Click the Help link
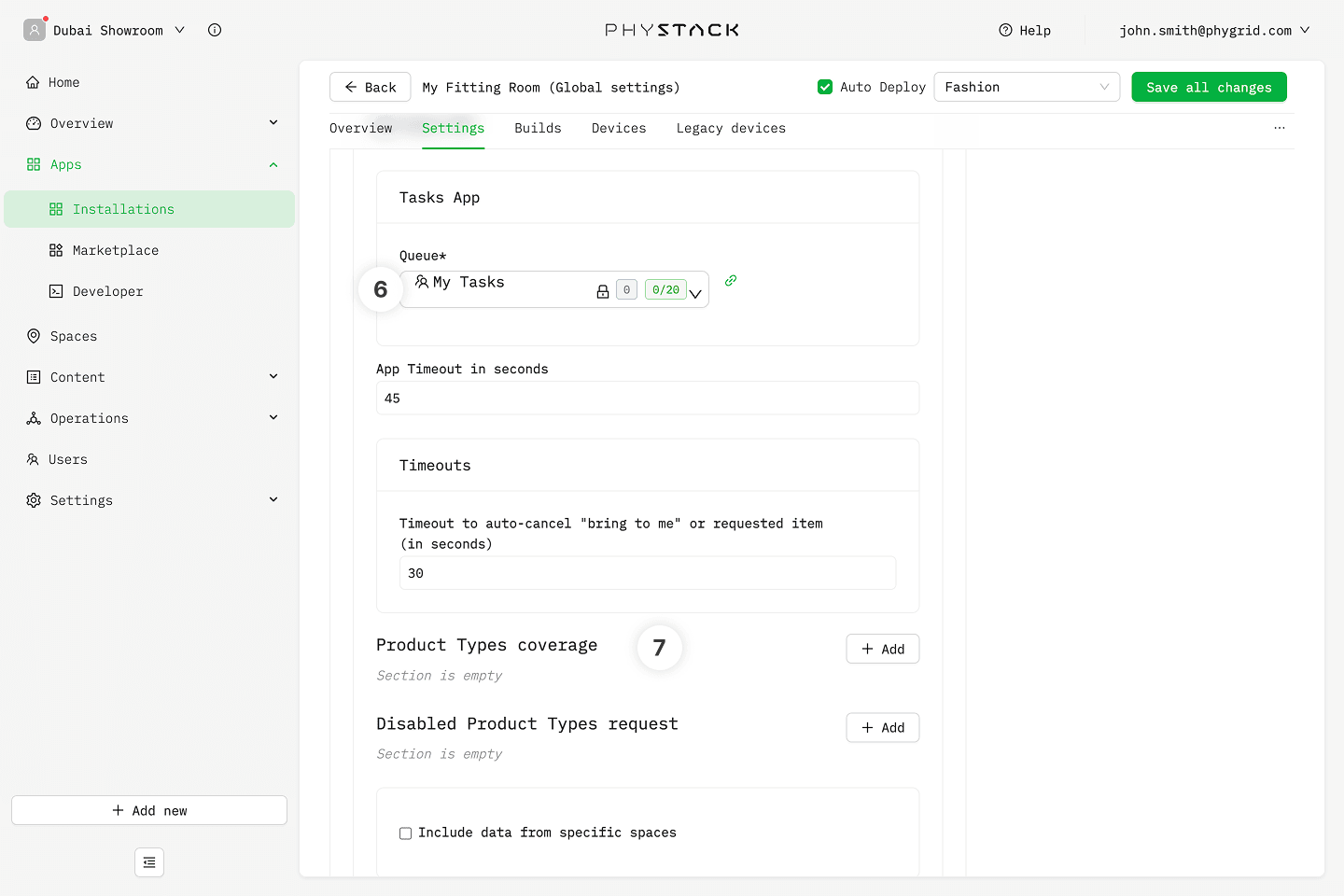This screenshot has width=1344, height=896. coord(1025,30)
